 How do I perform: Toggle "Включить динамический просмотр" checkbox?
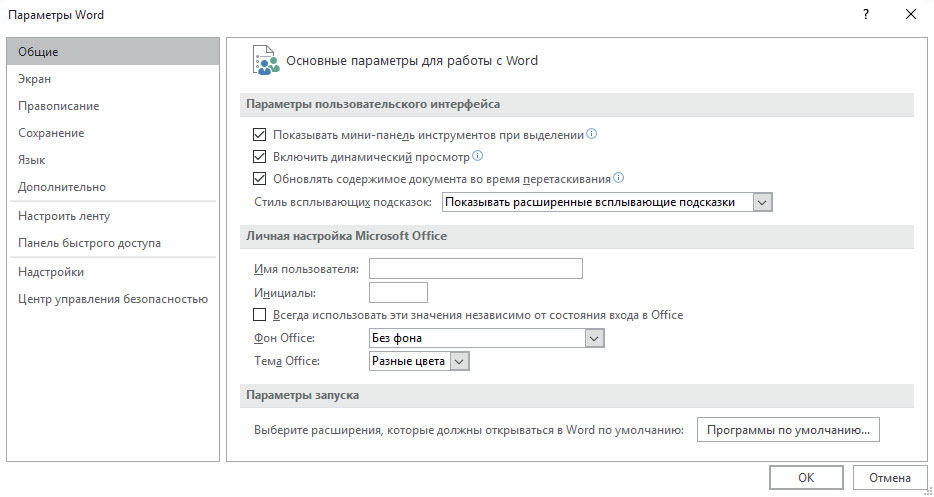260,157
